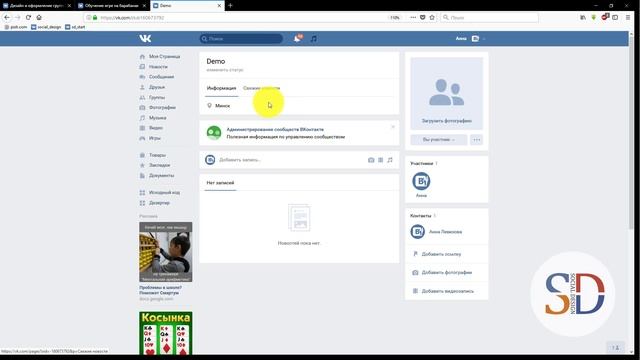Open the school problems ad image
This screenshot has width=640, height=360.
click(166, 252)
